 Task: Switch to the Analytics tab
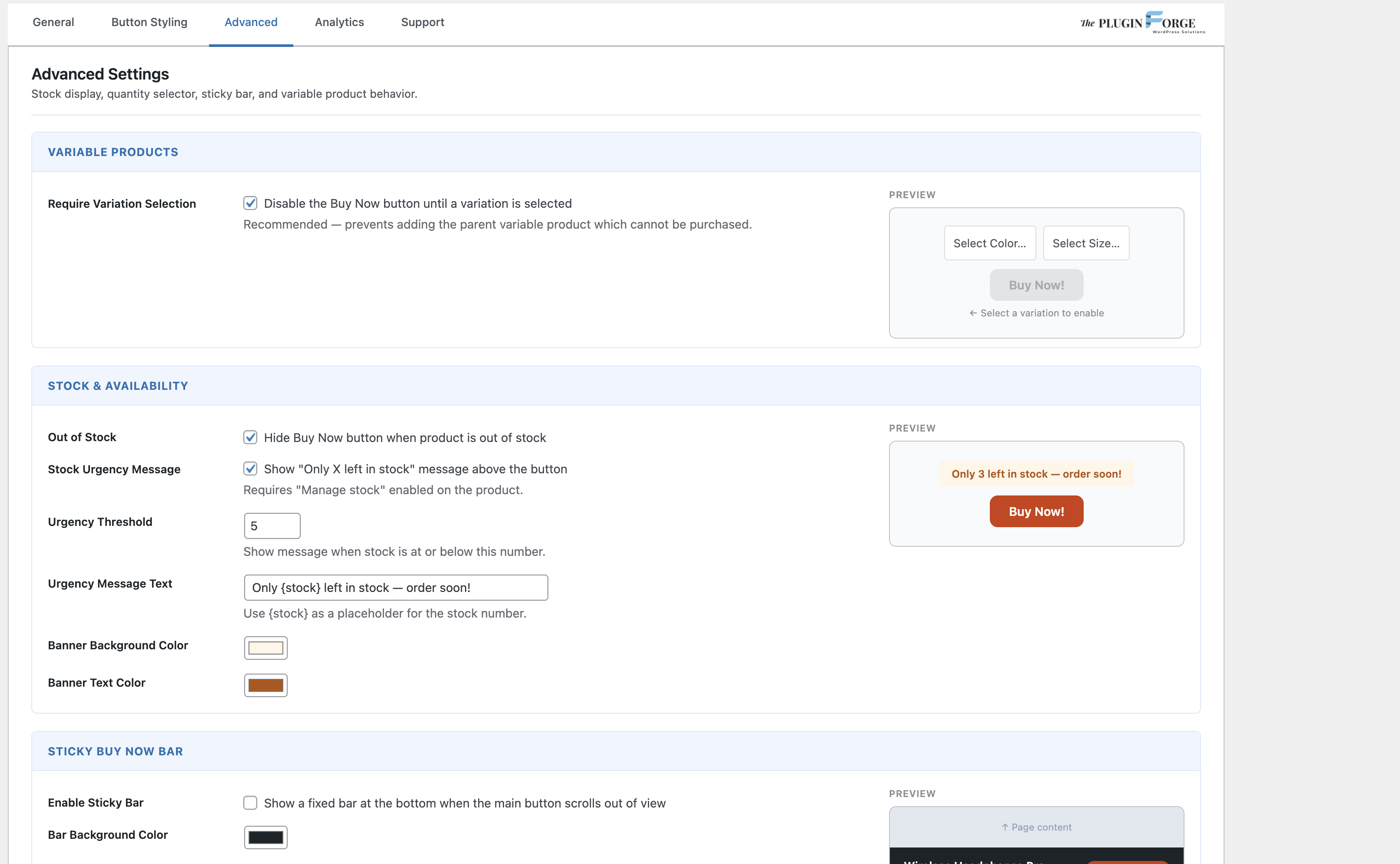[x=339, y=22]
